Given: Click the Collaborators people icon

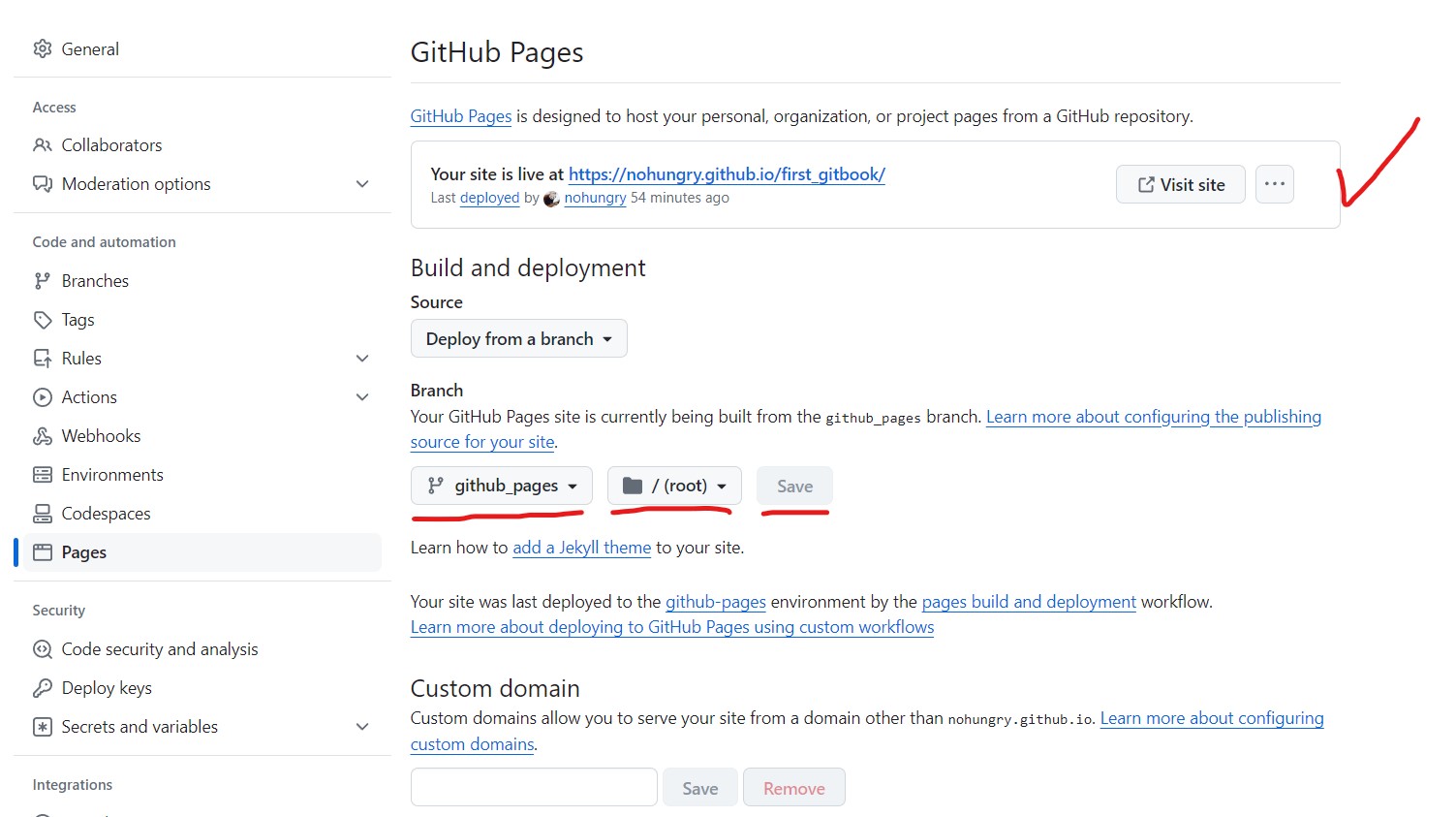Looking at the screenshot, I should (x=43, y=145).
